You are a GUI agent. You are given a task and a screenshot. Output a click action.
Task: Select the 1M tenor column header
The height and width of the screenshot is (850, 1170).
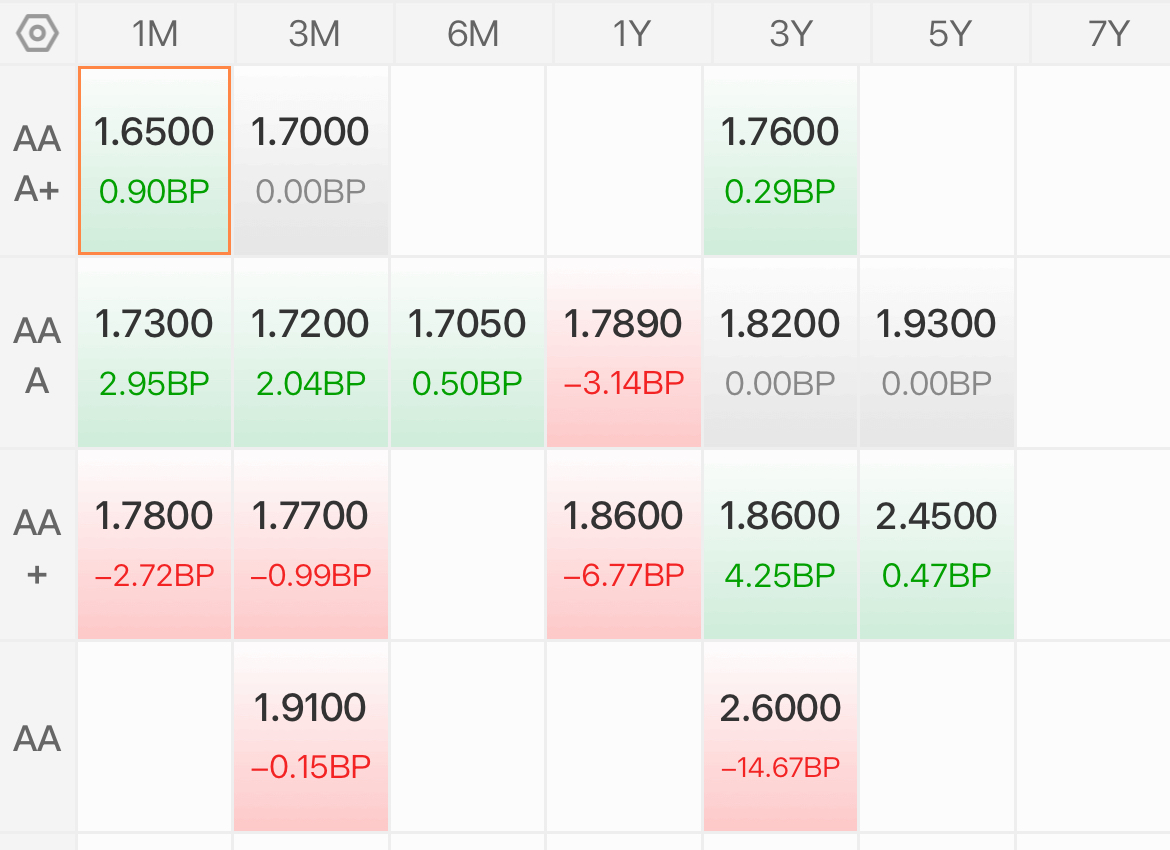pyautogui.click(x=155, y=34)
